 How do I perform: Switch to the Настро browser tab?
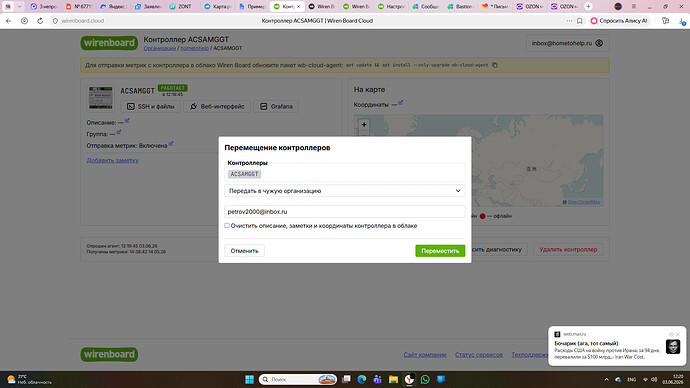[x=391, y=7]
